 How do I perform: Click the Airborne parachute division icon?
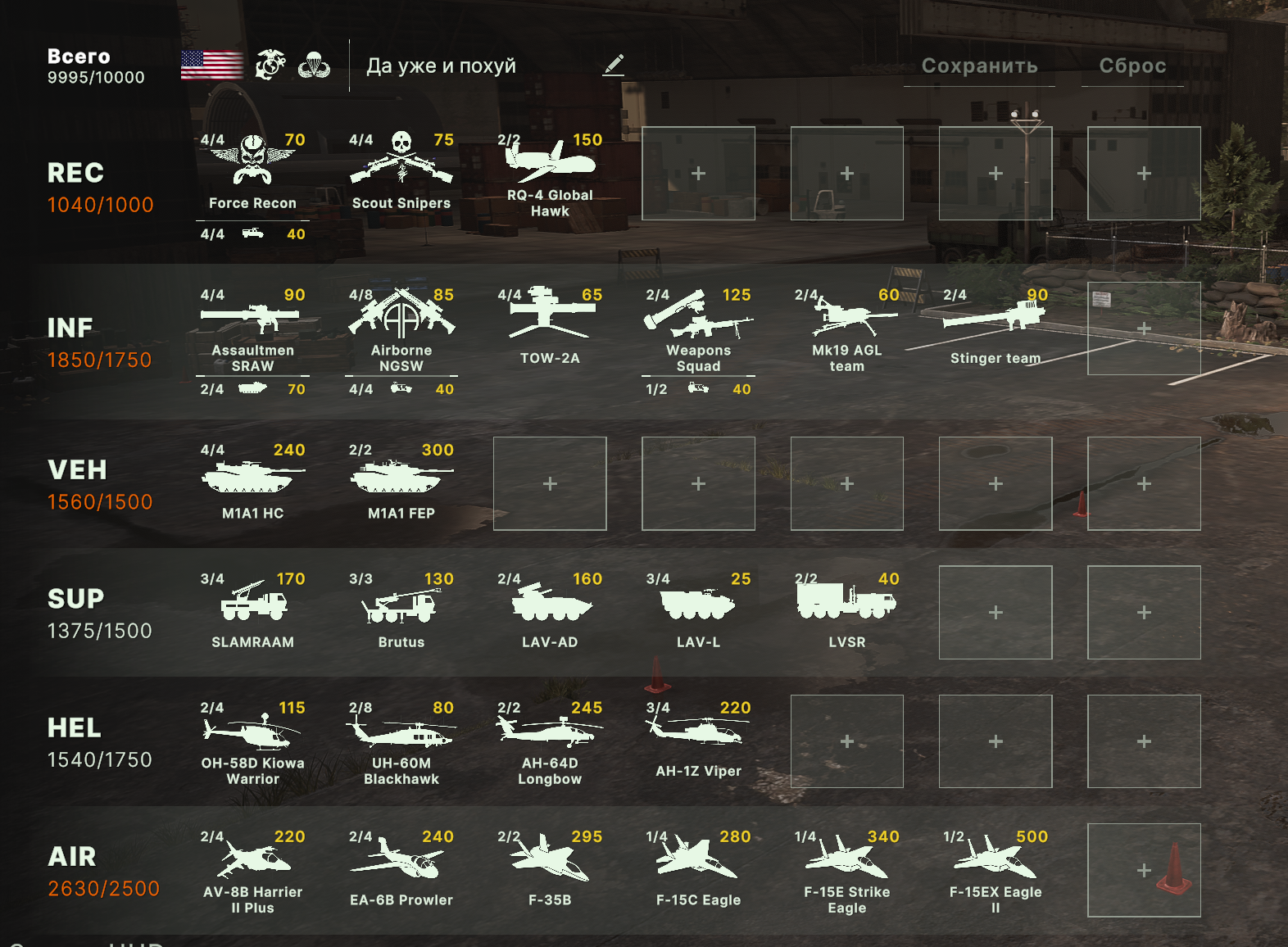314,66
